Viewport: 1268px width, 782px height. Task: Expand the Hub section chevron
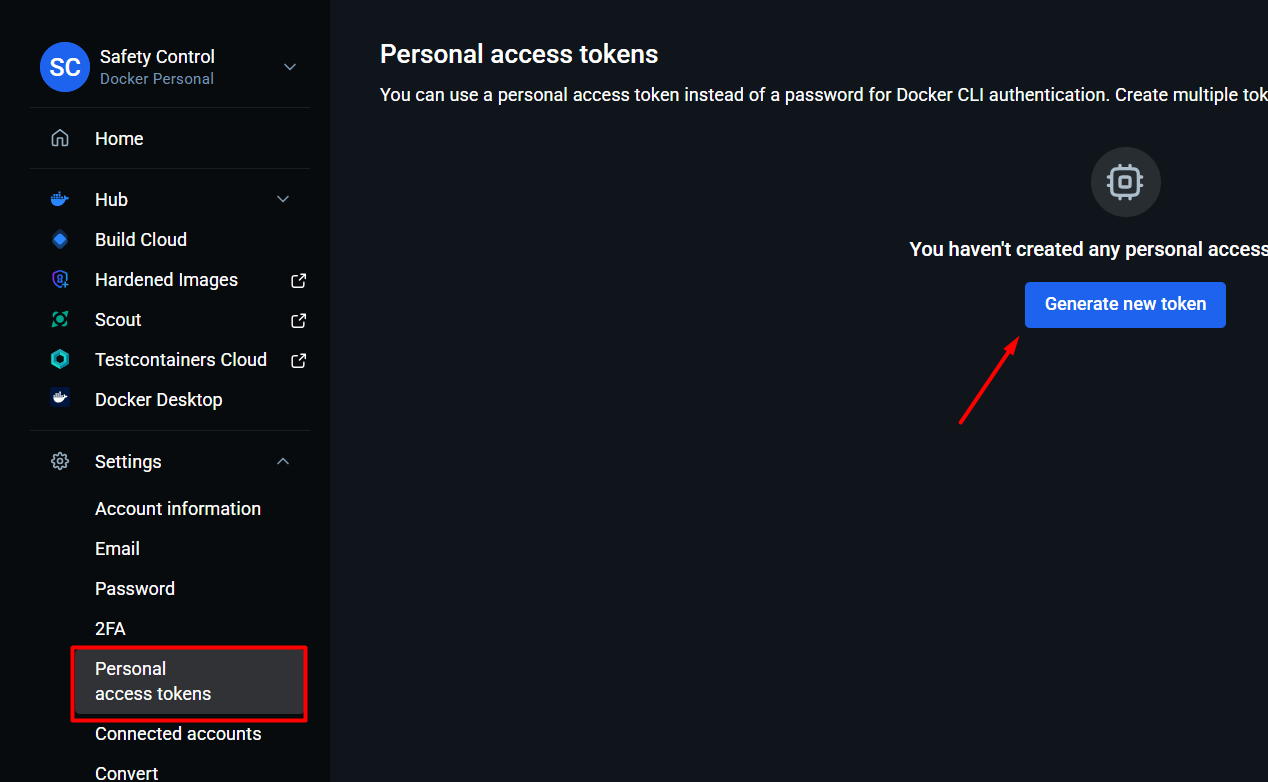(x=283, y=200)
